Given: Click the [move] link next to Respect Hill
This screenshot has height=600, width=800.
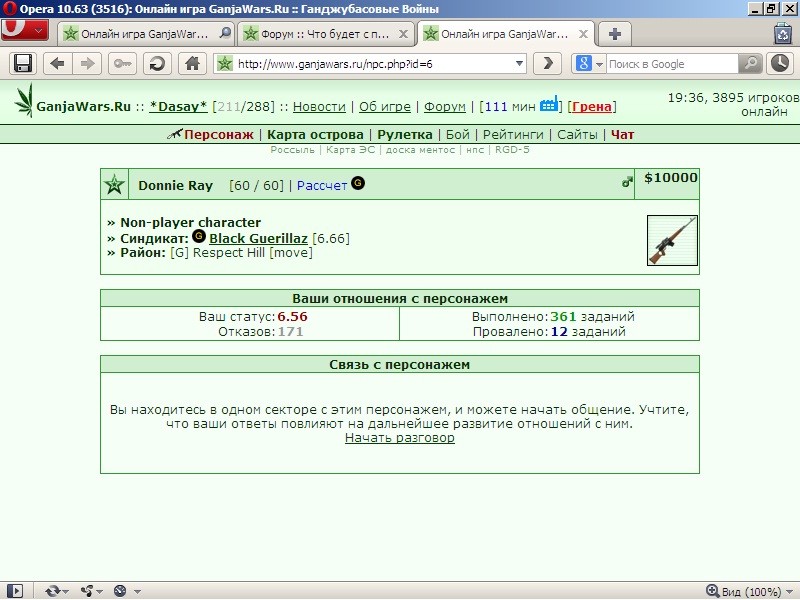Looking at the screenshot, I should (x=291, y=253).
